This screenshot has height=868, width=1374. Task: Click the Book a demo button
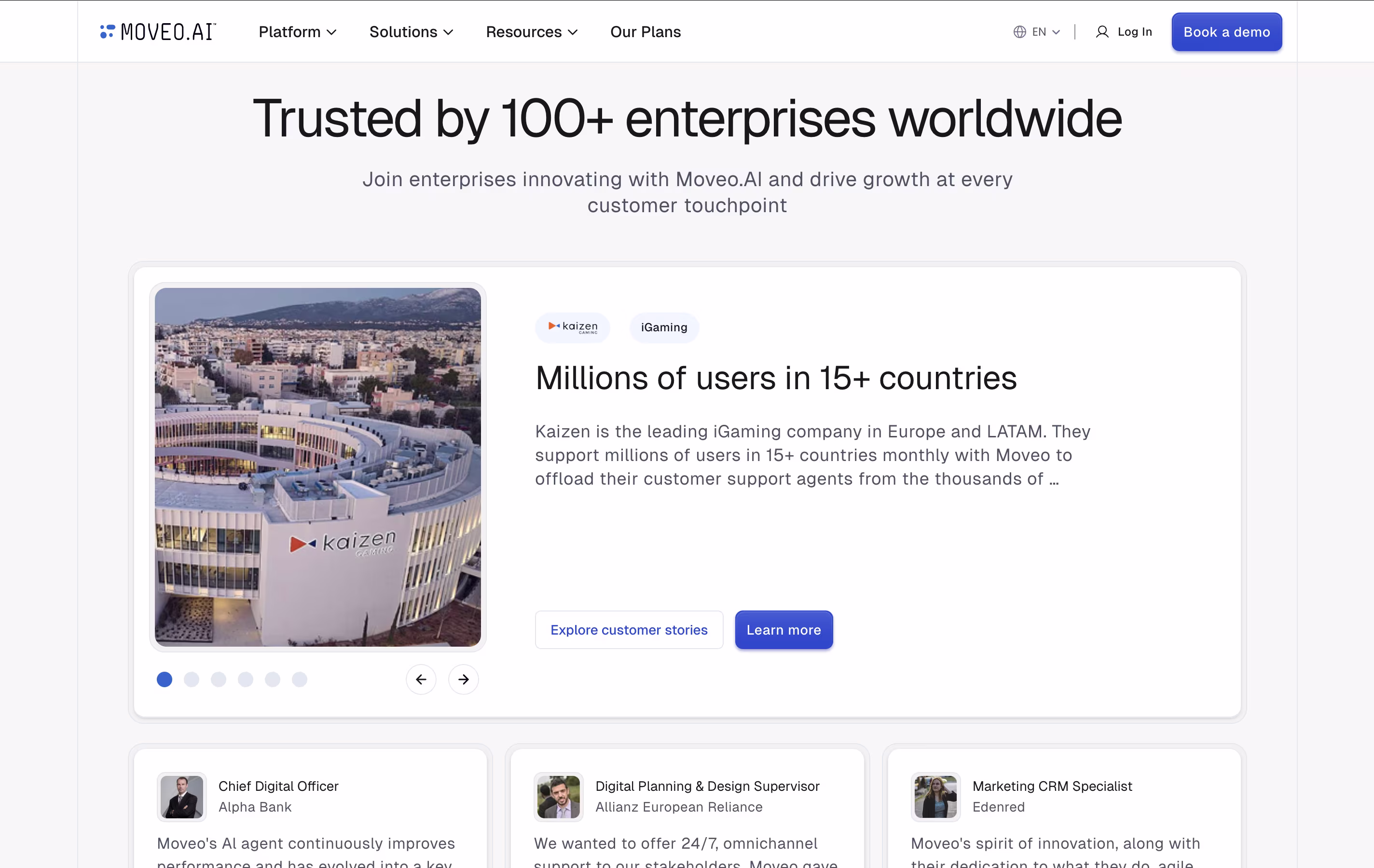coord(1226,32)
